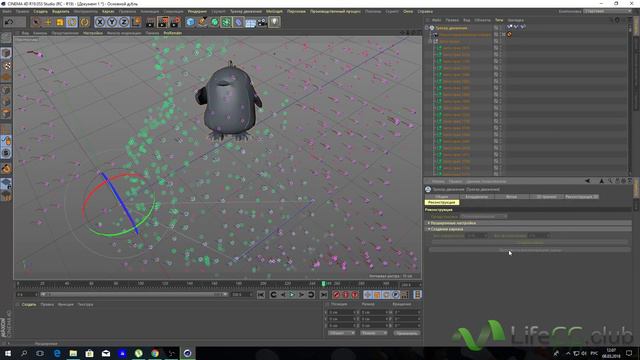Render the active view

click(x=151, y=22)
